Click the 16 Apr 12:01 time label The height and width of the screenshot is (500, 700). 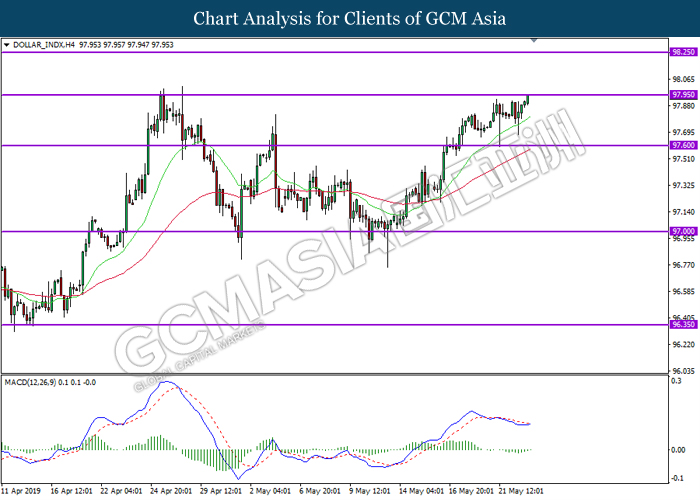[x=71, y=491]
